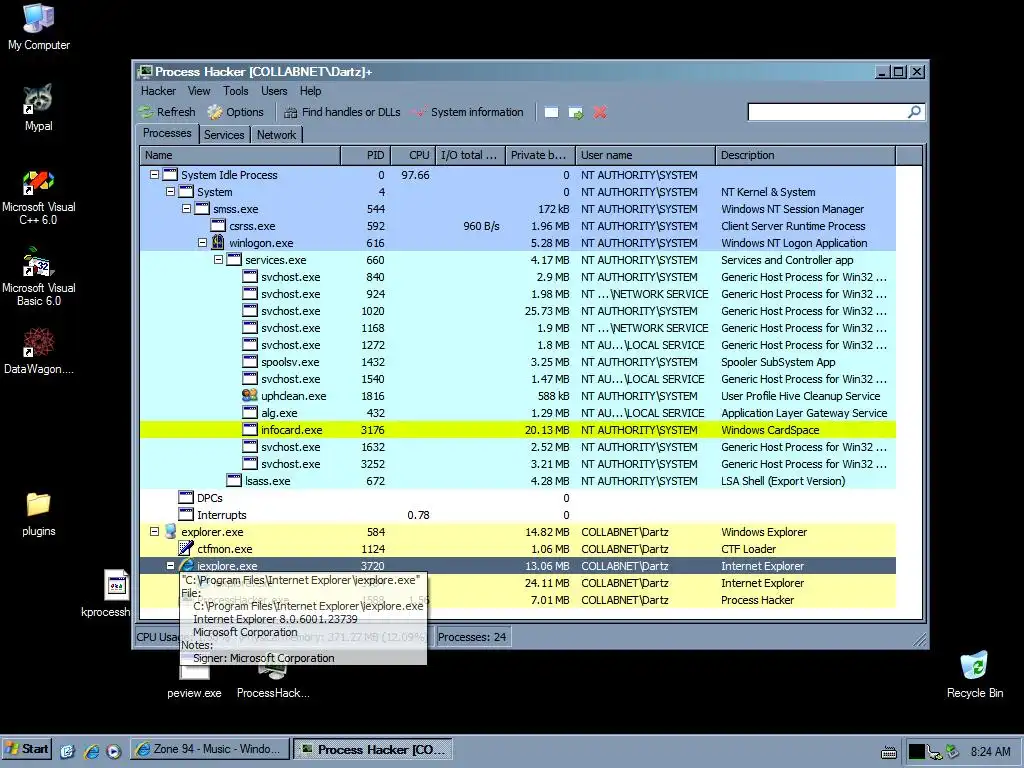This screenshot has height=768, width=1024.
Task: Click the find window and thread icon
Action: pos(576,112)
